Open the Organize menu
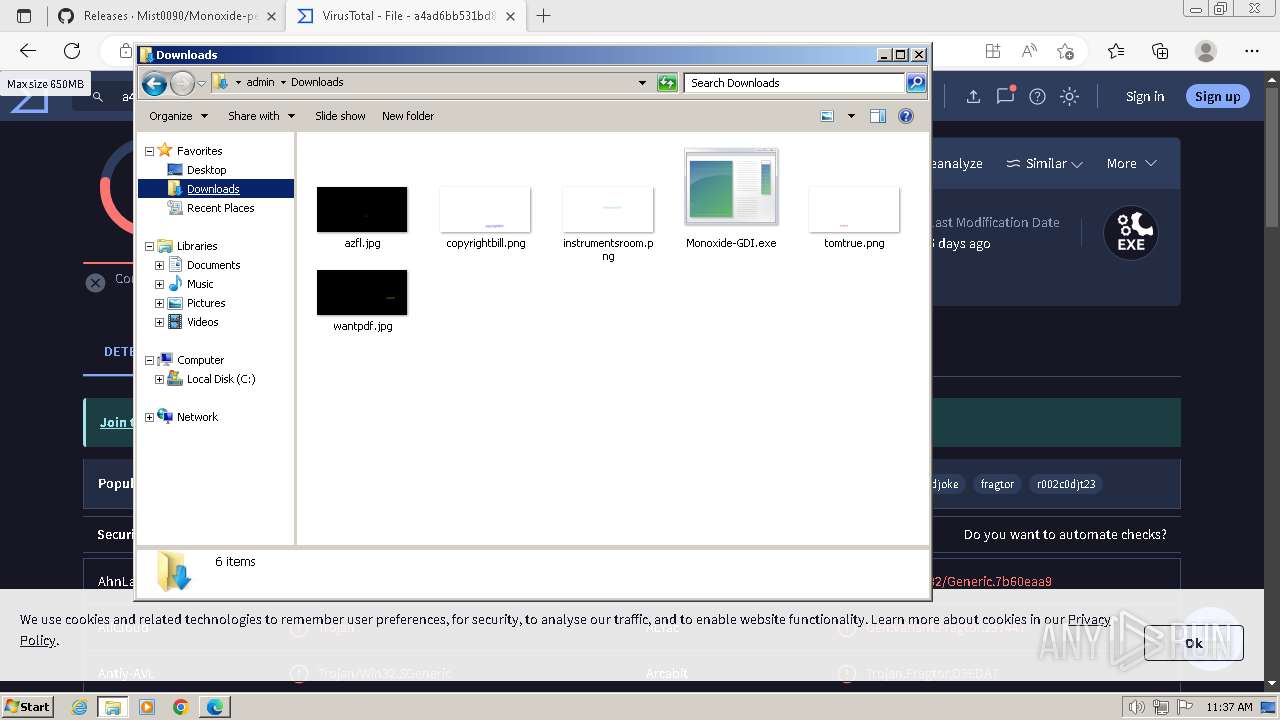1280x720 pixels. (178, 116)
